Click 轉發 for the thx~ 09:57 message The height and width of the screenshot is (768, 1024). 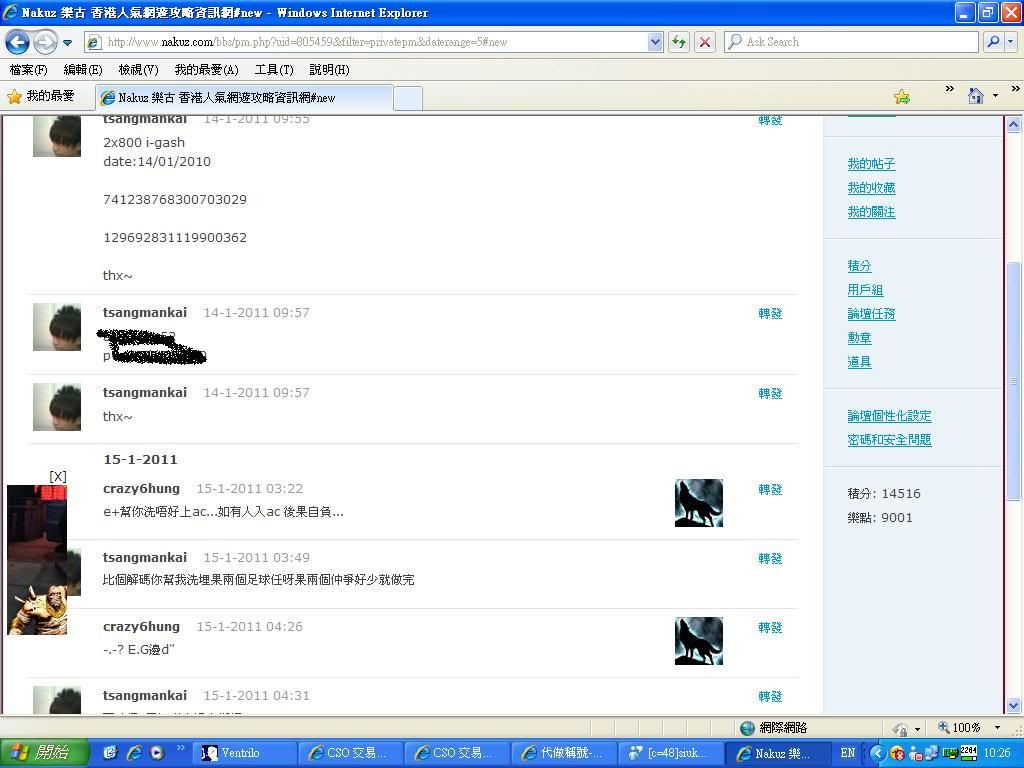pyautogui.click(x=770, y=393)
